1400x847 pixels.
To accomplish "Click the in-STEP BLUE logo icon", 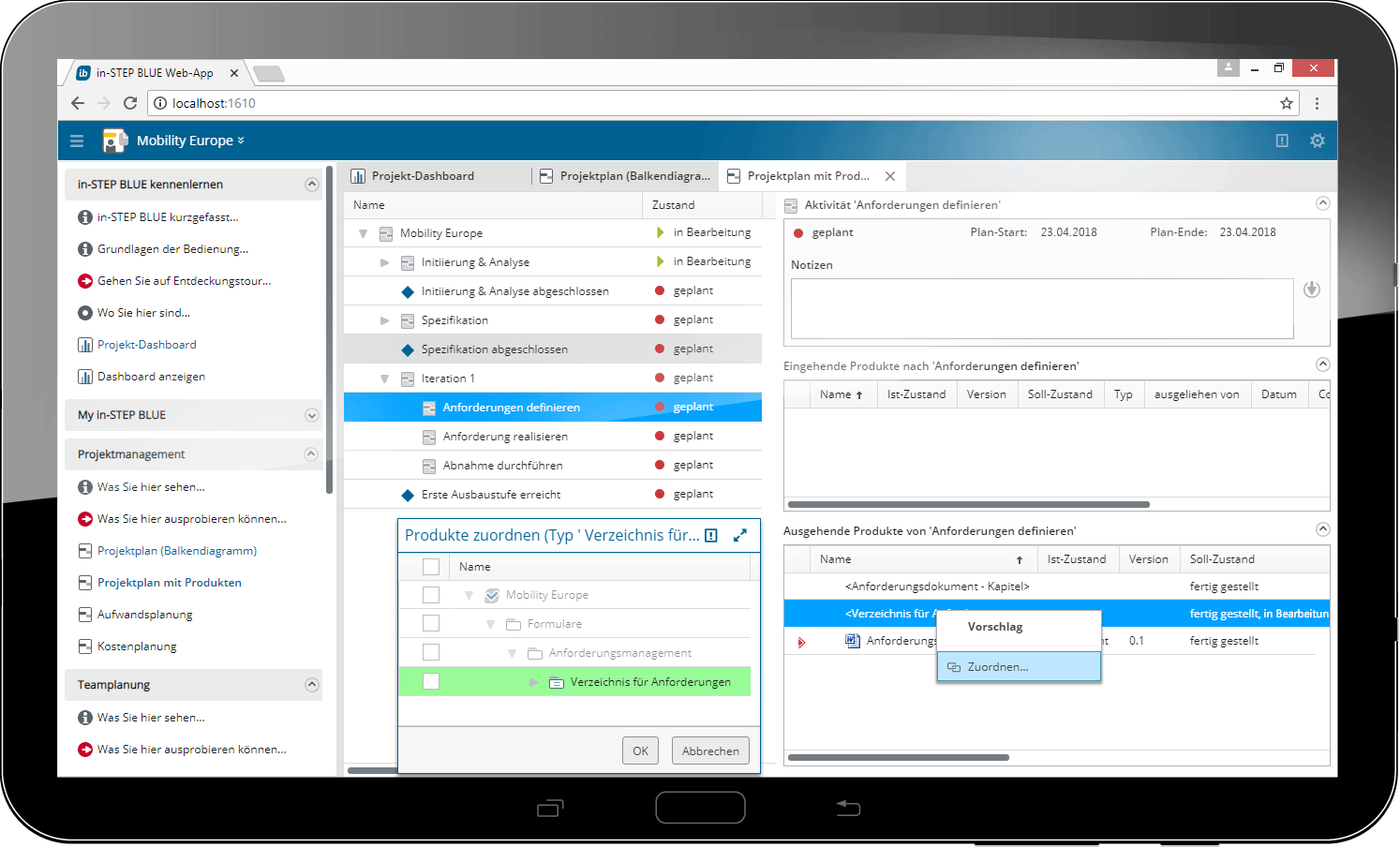I will click(x=113, y=141).
